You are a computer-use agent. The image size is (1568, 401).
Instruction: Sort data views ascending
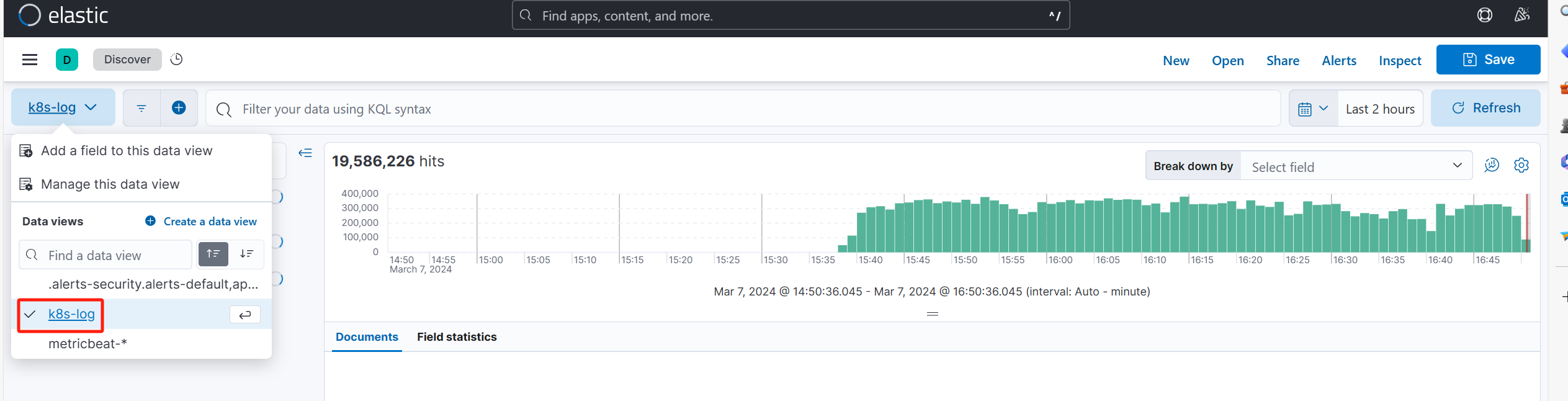tap(213, 254)
